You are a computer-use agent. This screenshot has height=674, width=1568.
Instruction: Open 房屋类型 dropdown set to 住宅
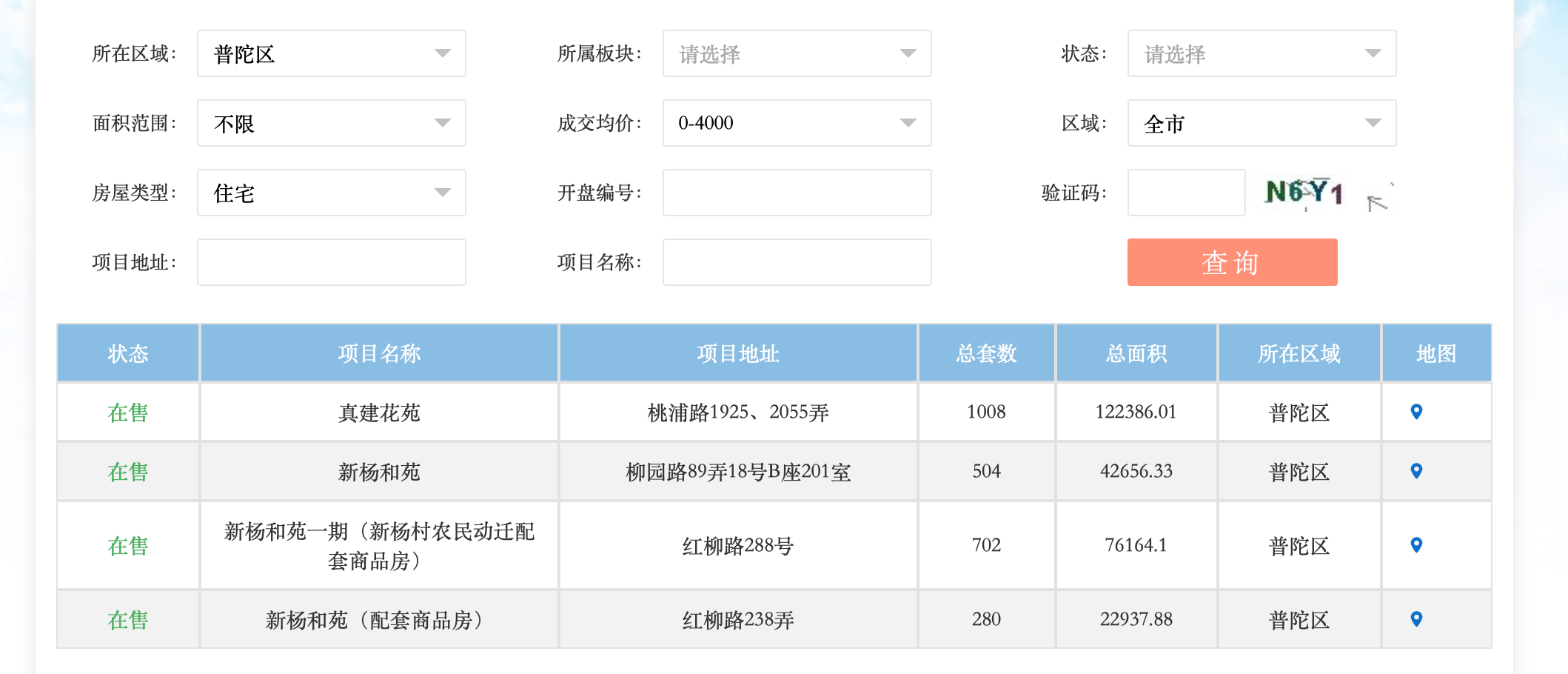click(x=331, y=193)
